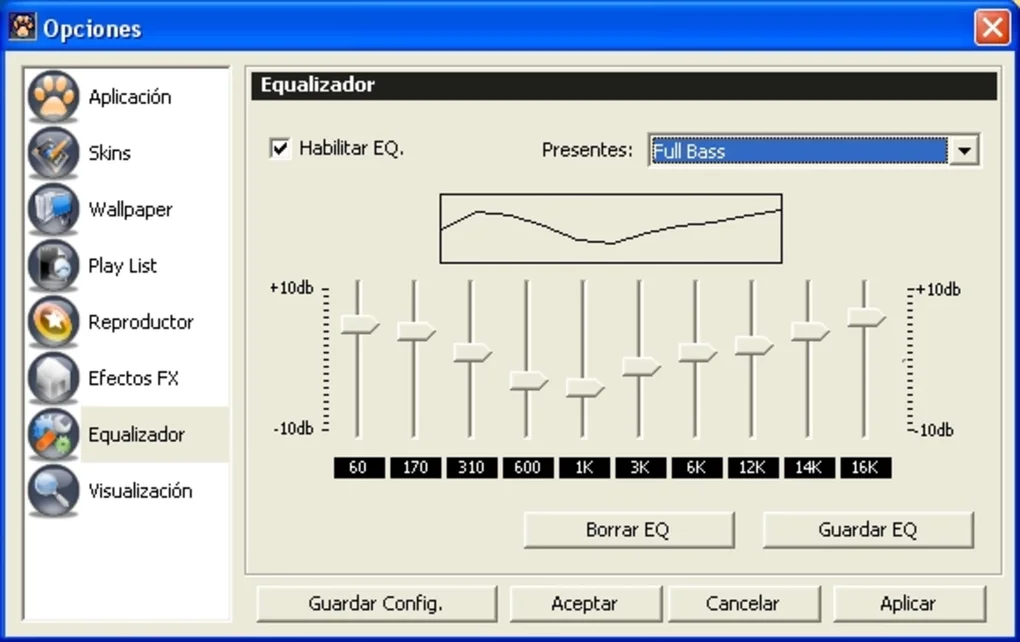Click the 12K band slider handle
1020x642 pixels.
[x=753, y=345]
